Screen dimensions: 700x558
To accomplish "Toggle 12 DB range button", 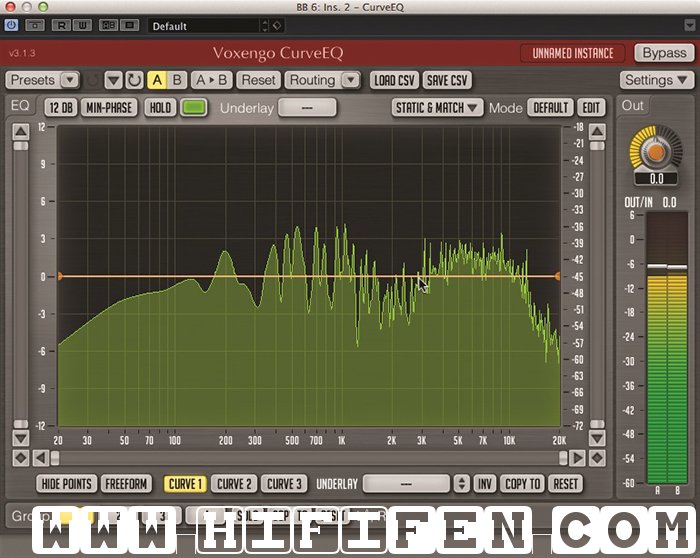I will (x=61, y=108).
